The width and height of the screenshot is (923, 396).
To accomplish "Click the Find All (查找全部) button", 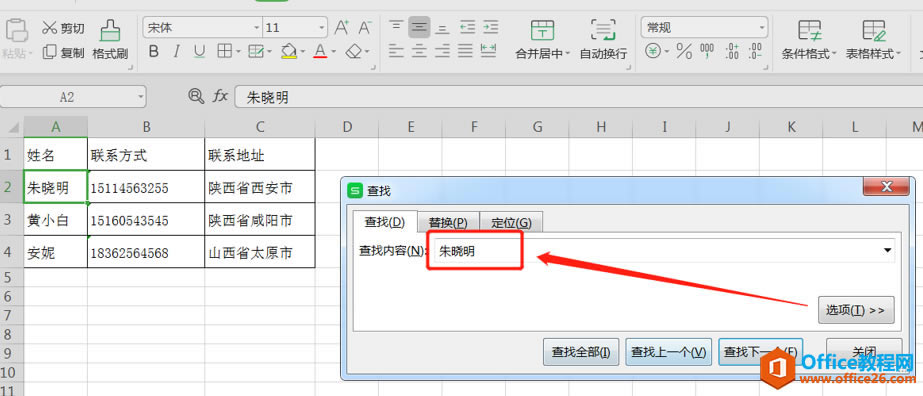I will [x=580, y=352].
